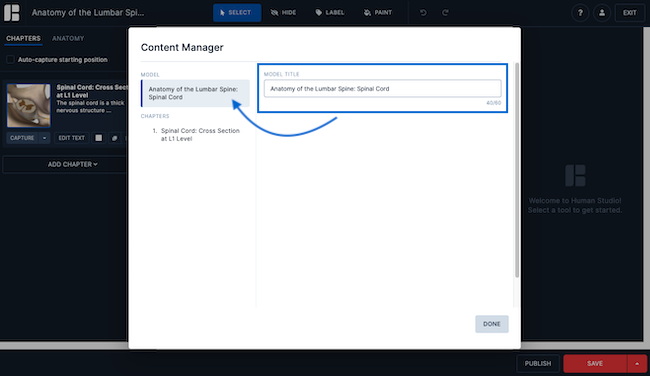Activate the Paint tool
The width and height of the screenshot is (650, 376).
click(x=378, y=12)
